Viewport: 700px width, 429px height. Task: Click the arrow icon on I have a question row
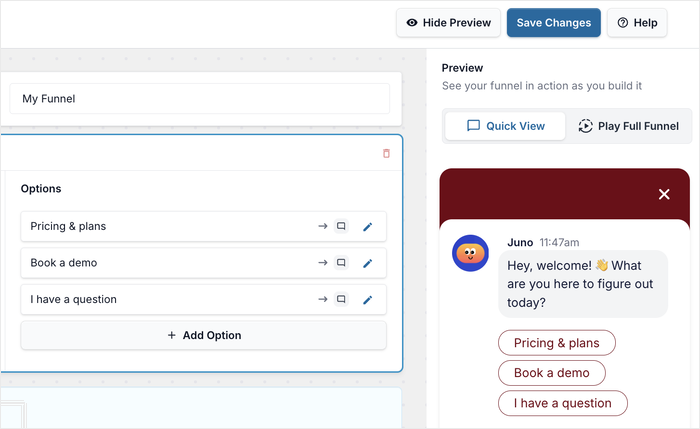(x=323, y=300)
